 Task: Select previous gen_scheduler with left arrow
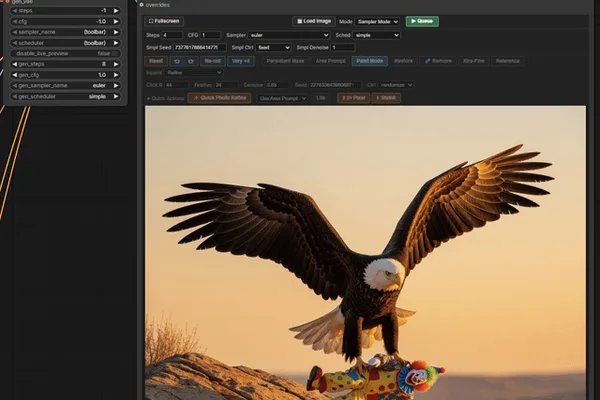pyautogui.click(x=15, y=96)
